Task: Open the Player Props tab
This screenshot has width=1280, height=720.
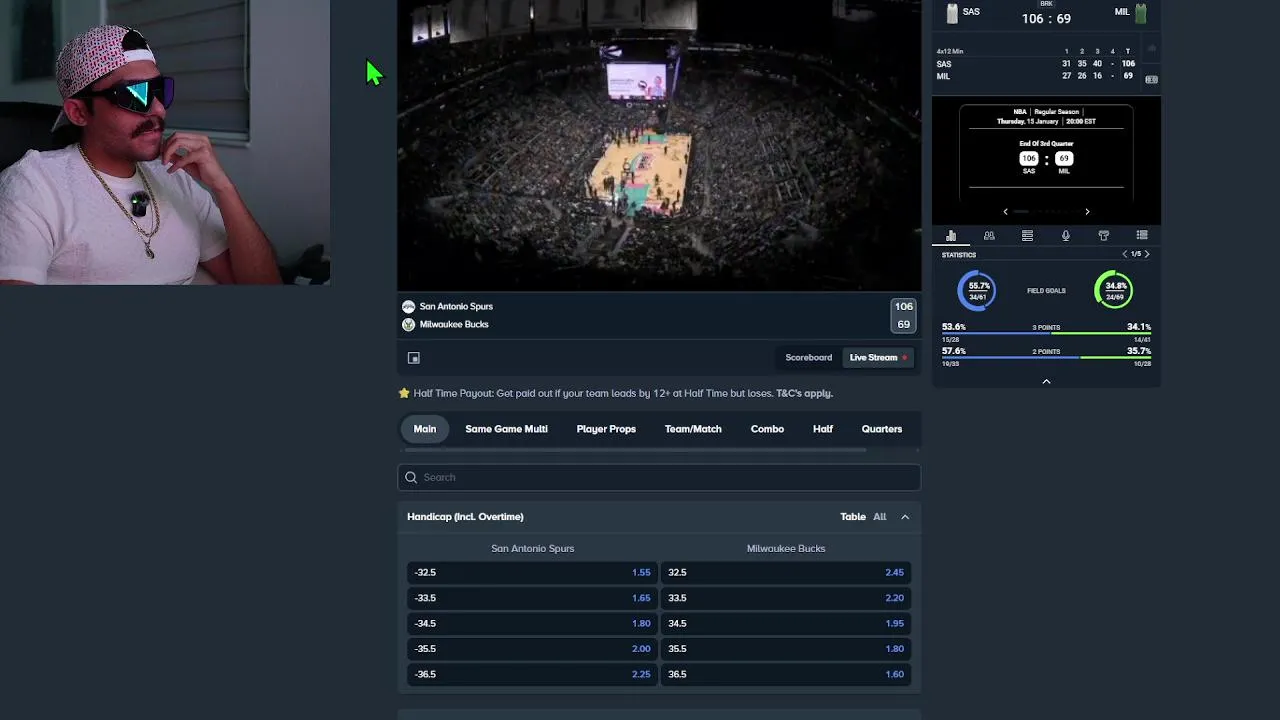Action: pyautogui.click(x=606, y=429)
